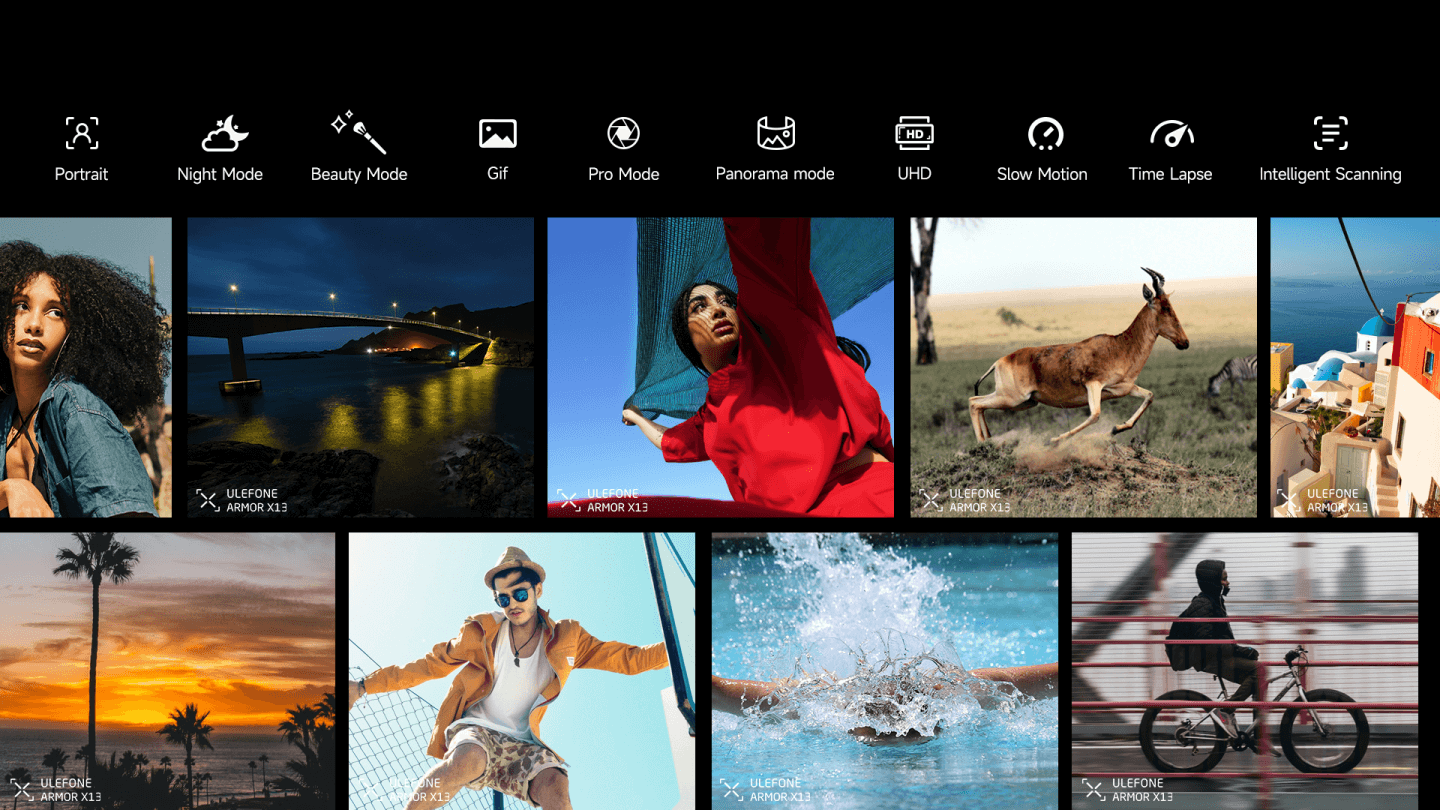Select the Slow Motion gauge icon
Viewport: 1440px width, 810px height.
(1044, 133)
